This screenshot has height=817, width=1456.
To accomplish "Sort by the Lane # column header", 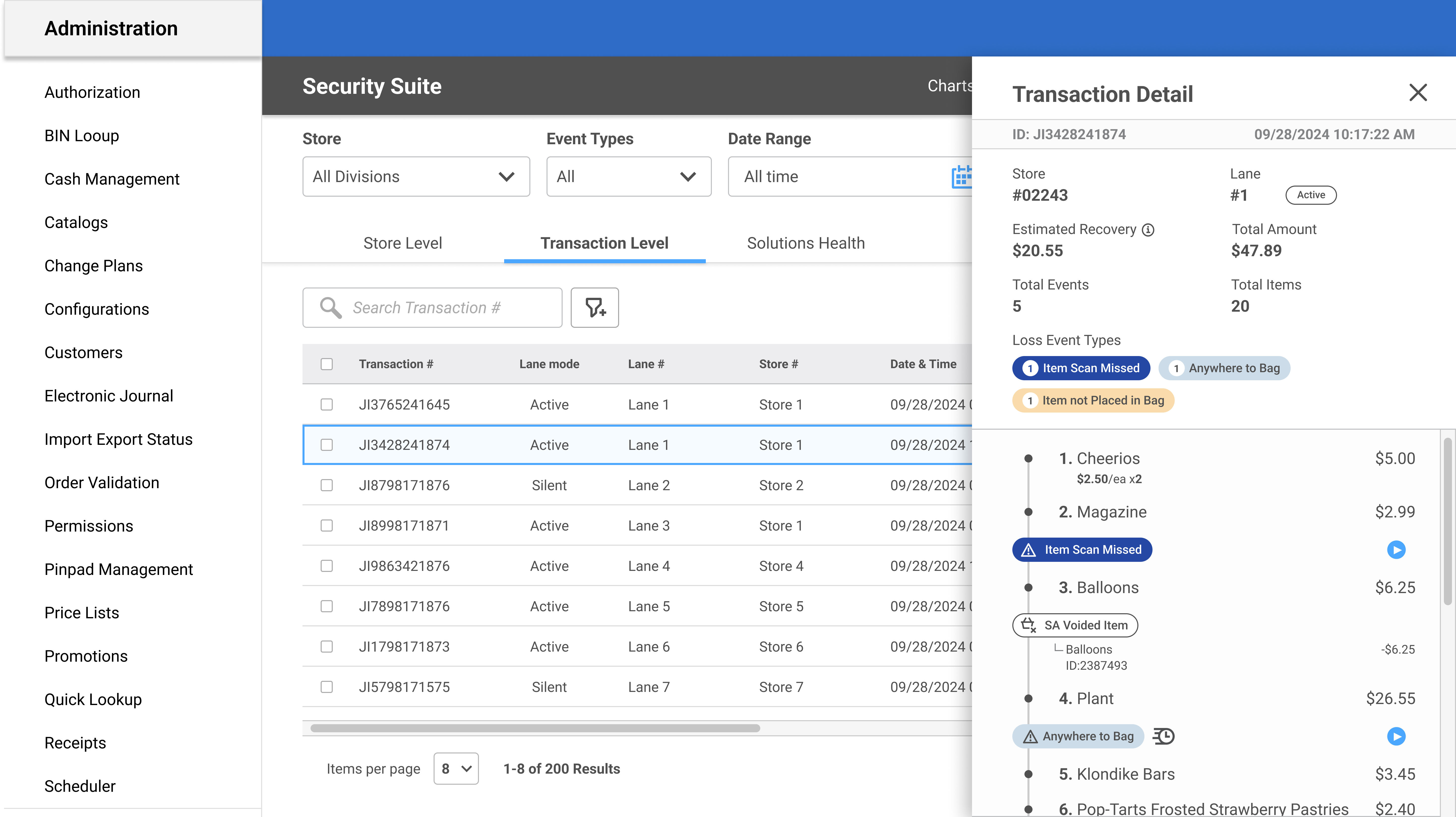I will coord(646,364).
